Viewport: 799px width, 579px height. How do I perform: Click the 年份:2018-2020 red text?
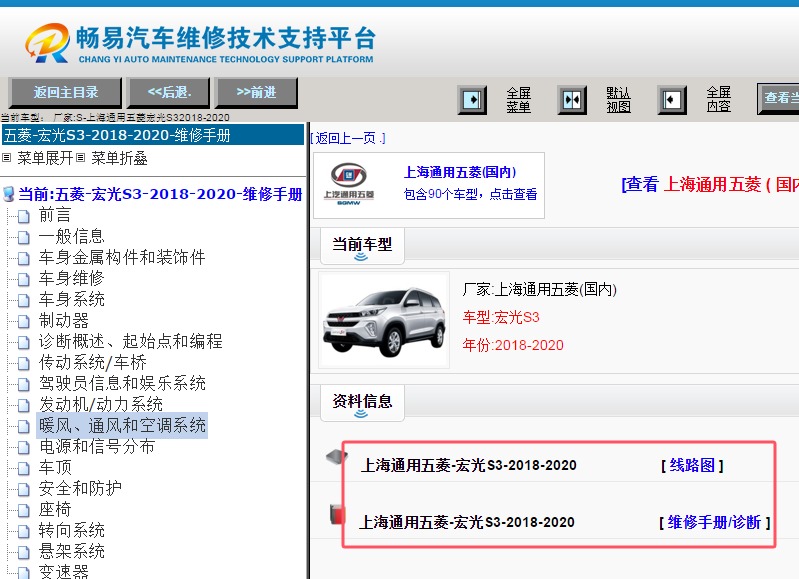coord(513,346)
